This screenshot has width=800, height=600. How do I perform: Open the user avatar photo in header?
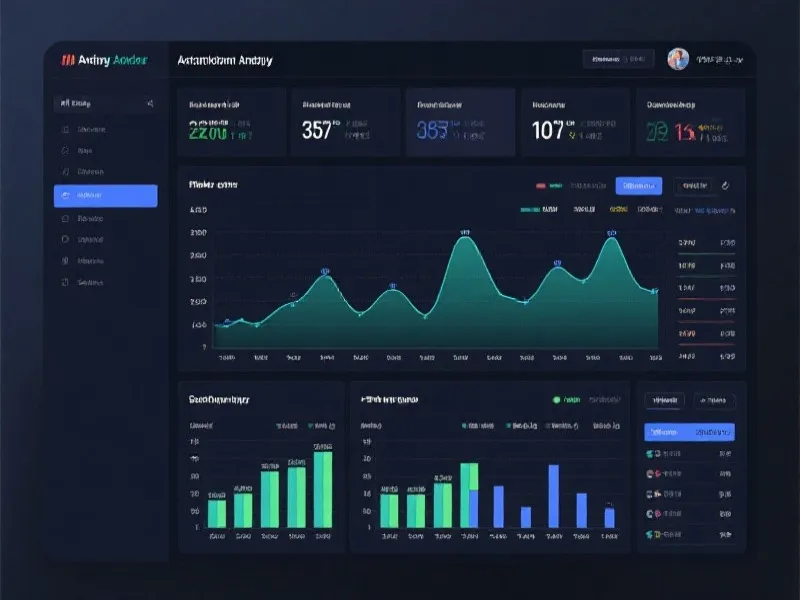(678, 59)
